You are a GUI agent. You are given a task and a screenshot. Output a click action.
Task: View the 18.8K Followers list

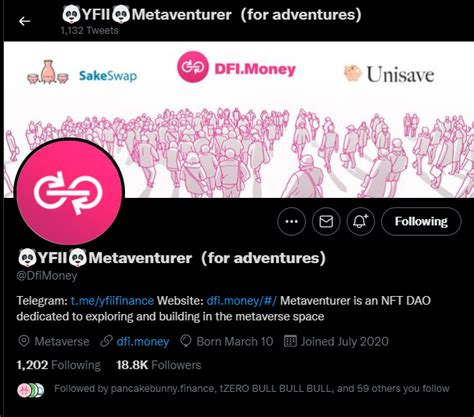159,365
